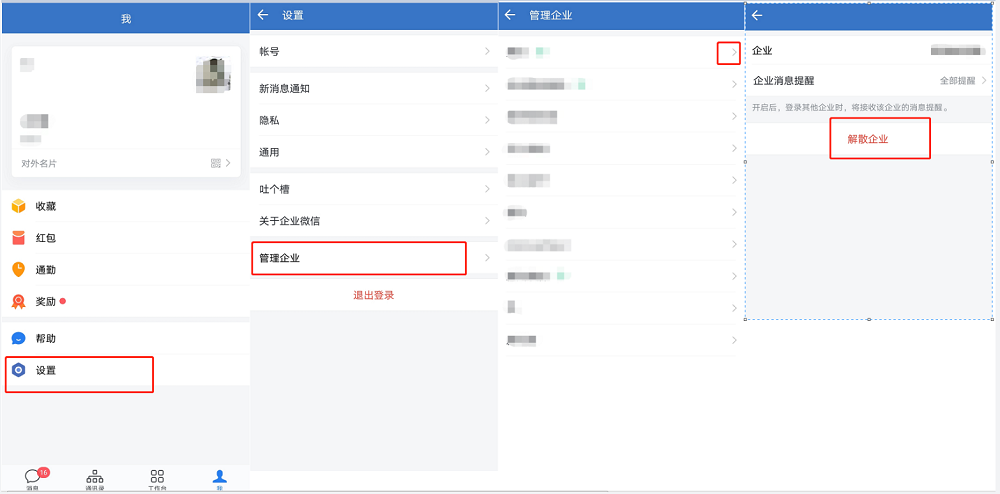Tap the 收藏 cube icon
Image resolution: width=1000 pixels, height=494 pixels.
click(18, 206)
